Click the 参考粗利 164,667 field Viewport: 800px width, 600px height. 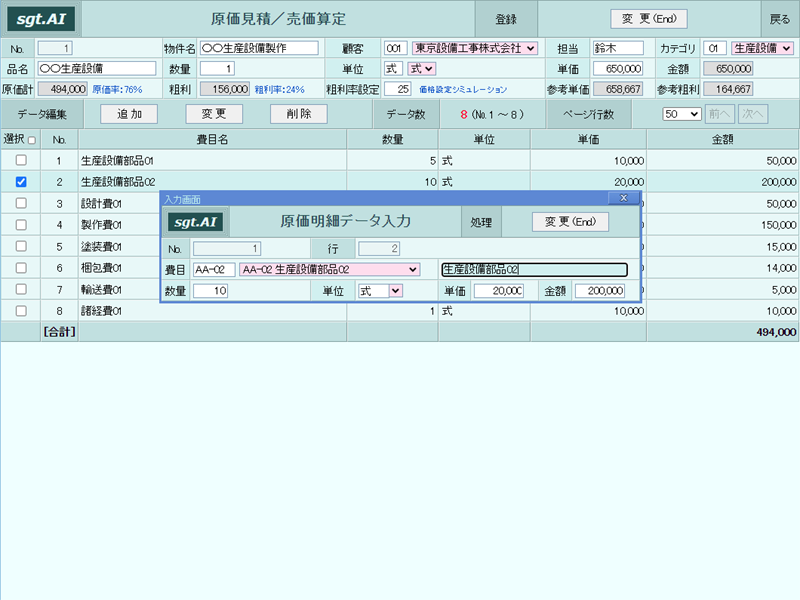728,89
